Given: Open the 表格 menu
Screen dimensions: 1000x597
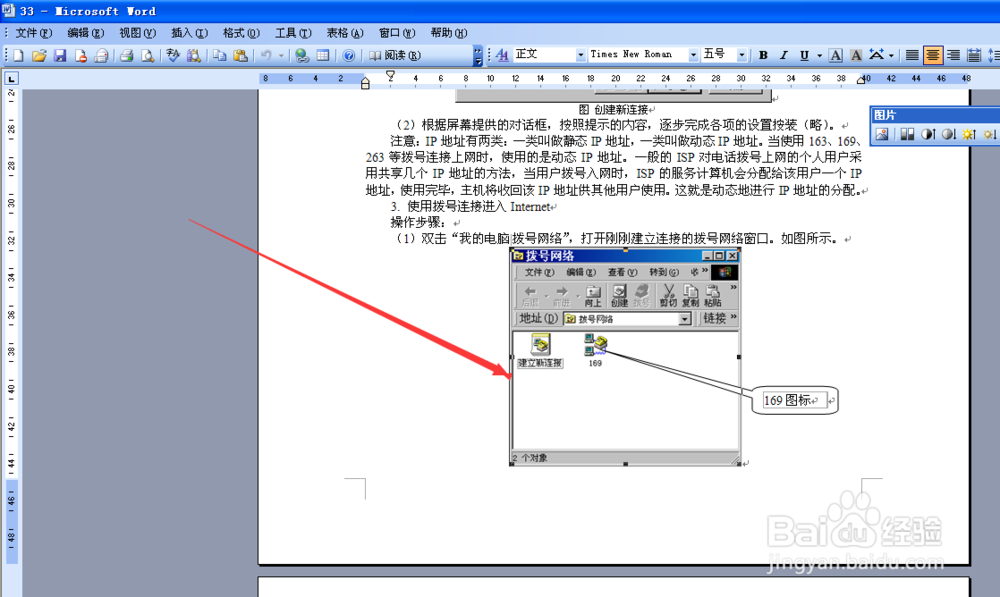Looking at the screenshot, I should [x=345, y=33].
